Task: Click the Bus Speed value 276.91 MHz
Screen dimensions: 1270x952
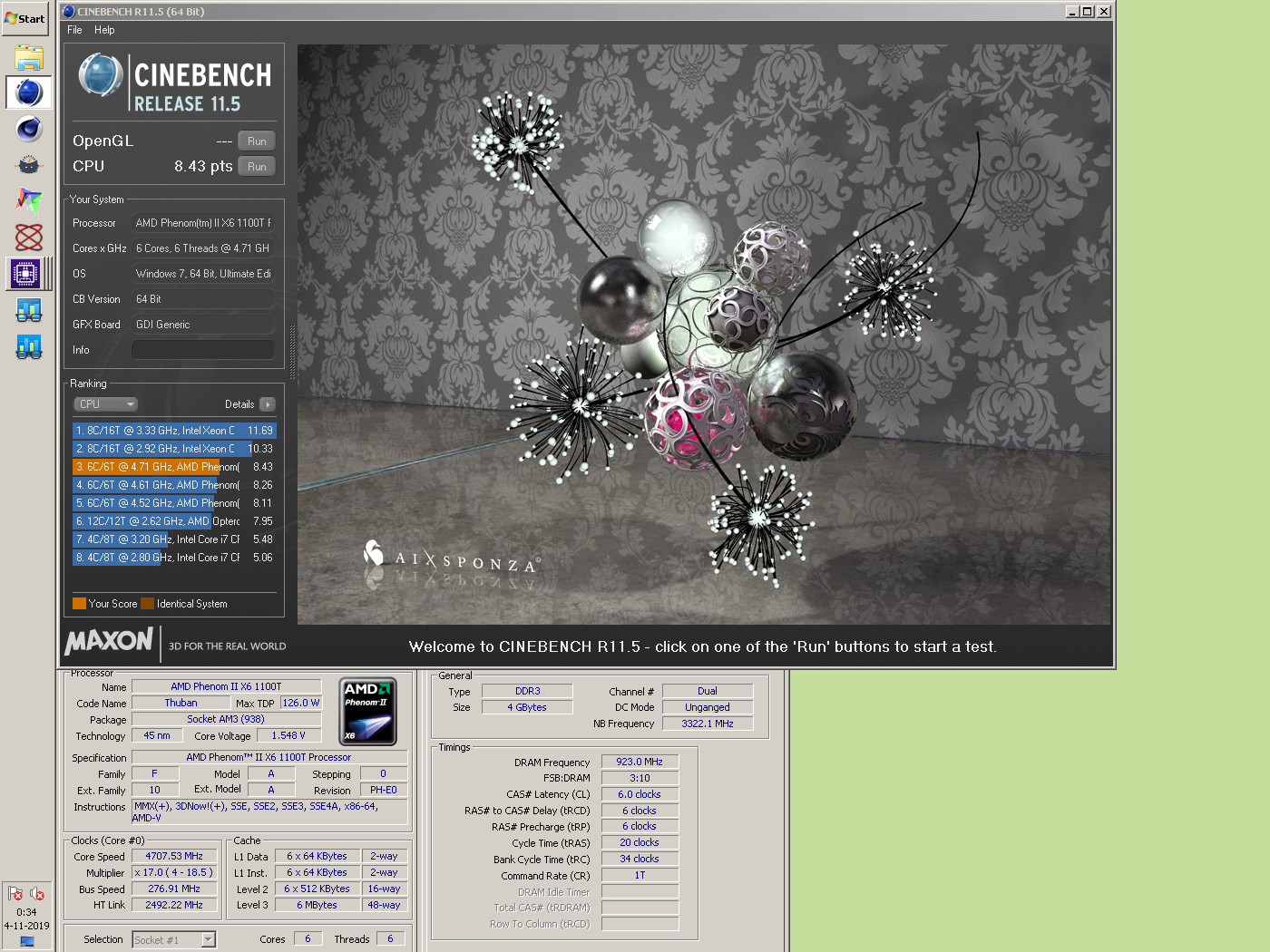Action: tap(174, 889)
